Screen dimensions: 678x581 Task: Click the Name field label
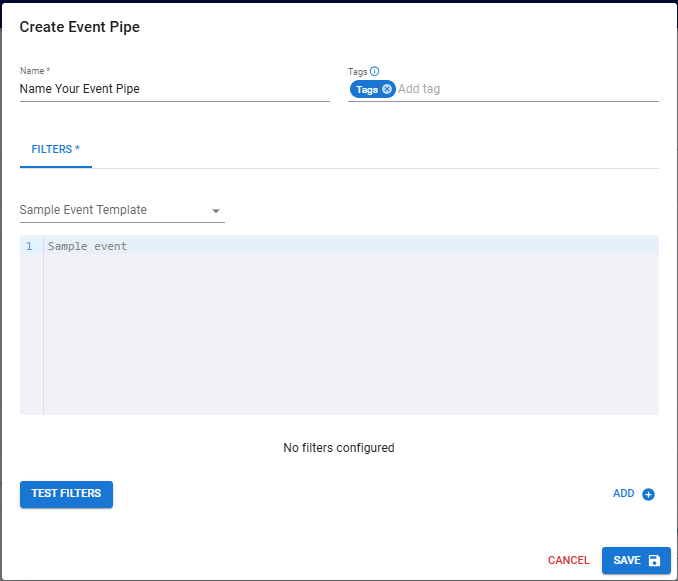[35, 71]
